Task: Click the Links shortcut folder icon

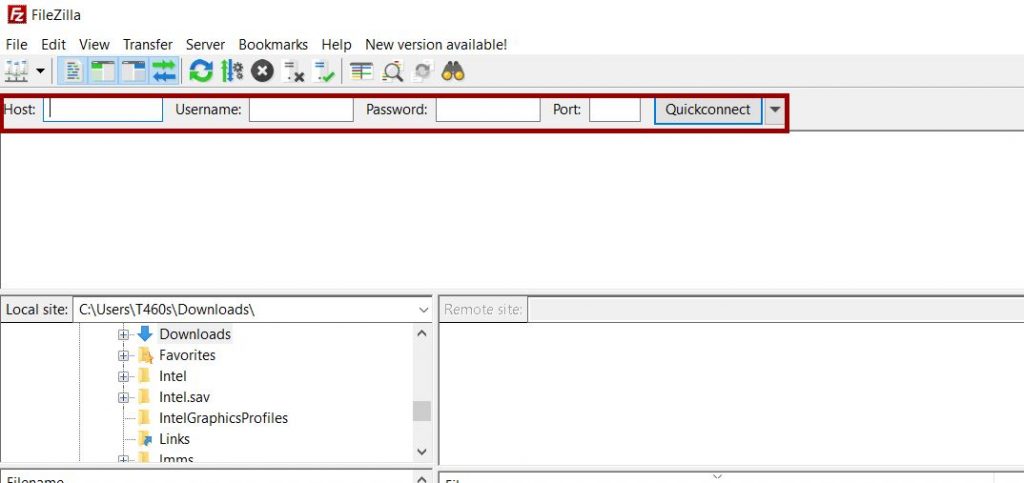Action: [145, 439]
